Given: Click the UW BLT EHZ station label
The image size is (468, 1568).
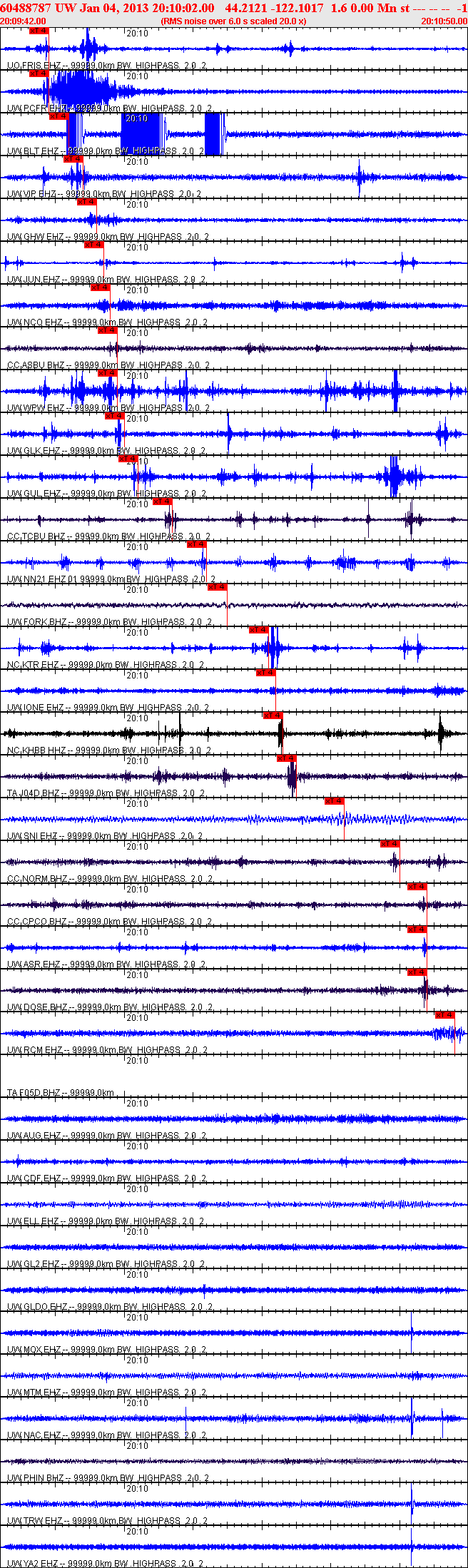Looking at the screenshot, I should coord(34,151).
